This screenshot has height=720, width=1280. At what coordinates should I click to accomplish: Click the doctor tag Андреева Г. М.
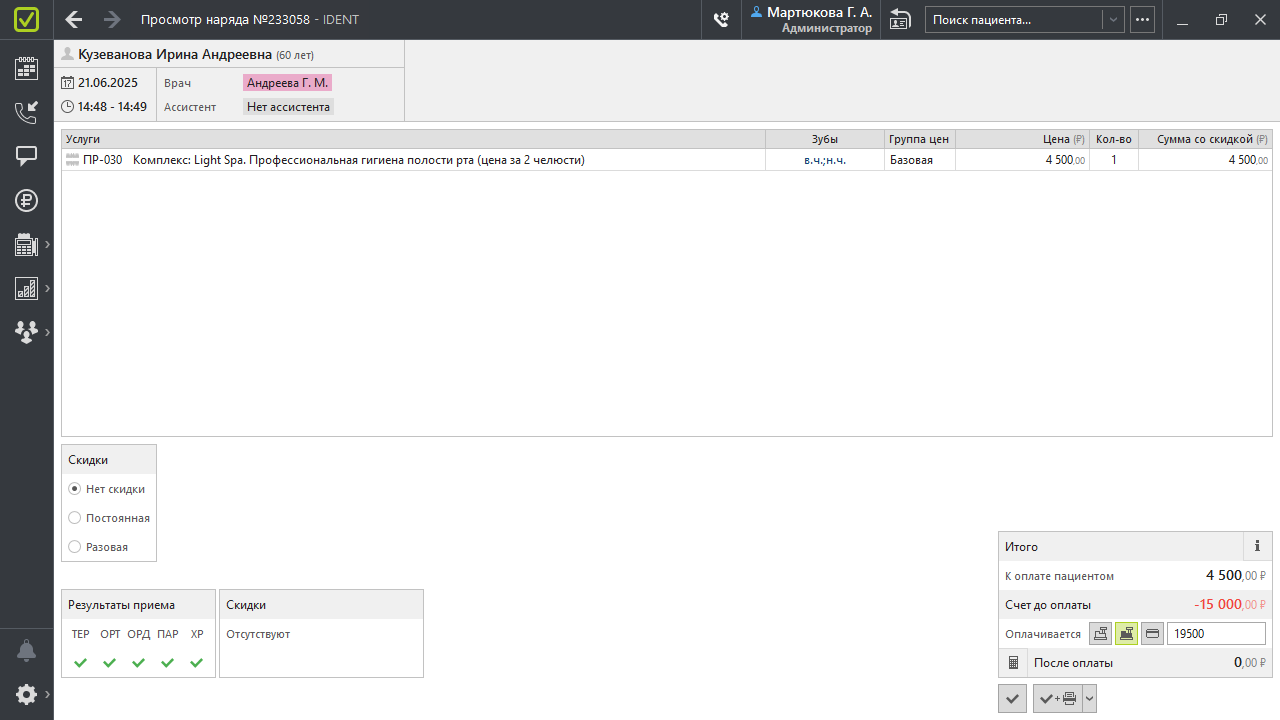coord(287,83)
